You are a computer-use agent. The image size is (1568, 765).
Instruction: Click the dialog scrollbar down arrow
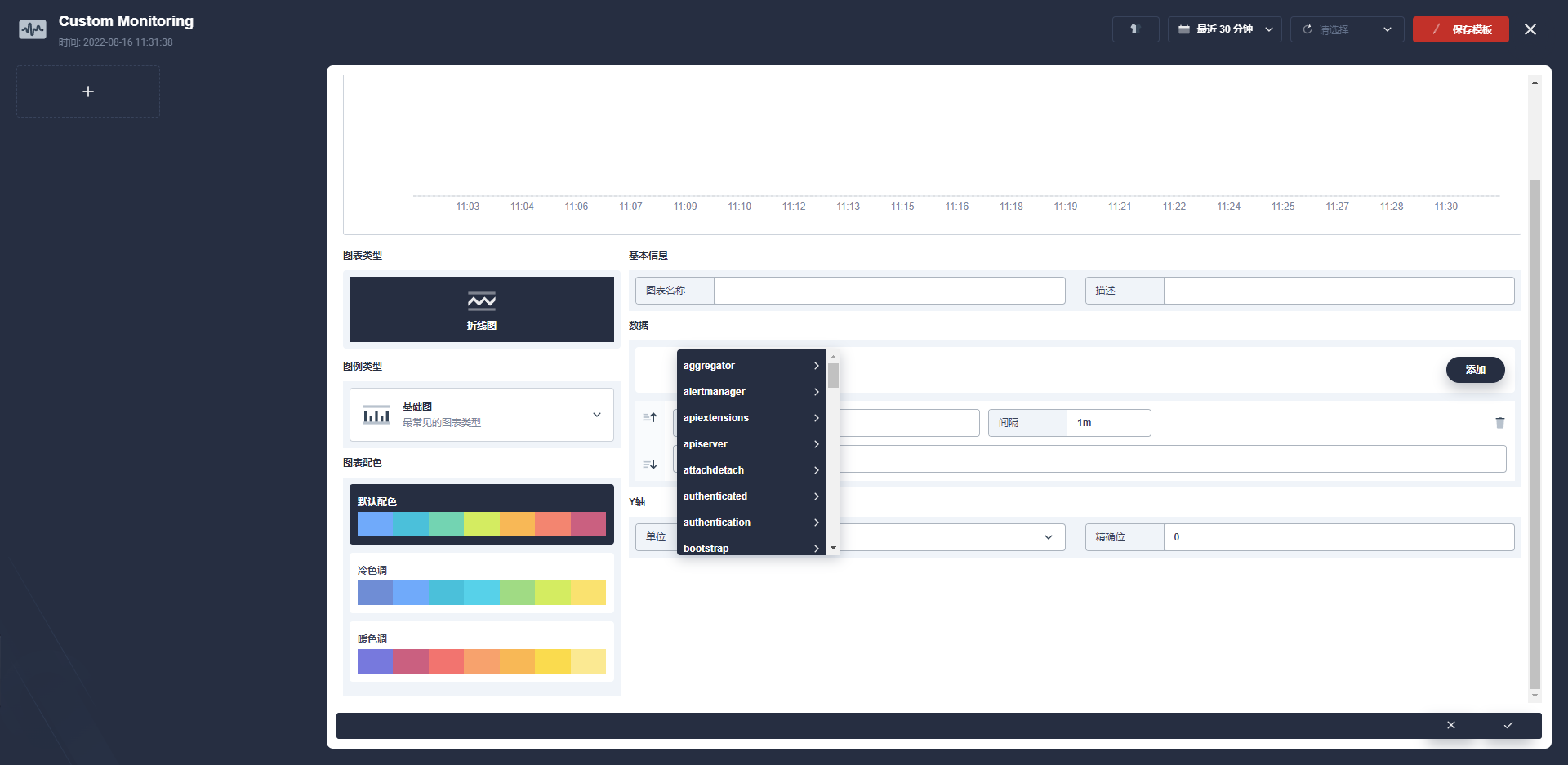click(x=1535, y=696)
